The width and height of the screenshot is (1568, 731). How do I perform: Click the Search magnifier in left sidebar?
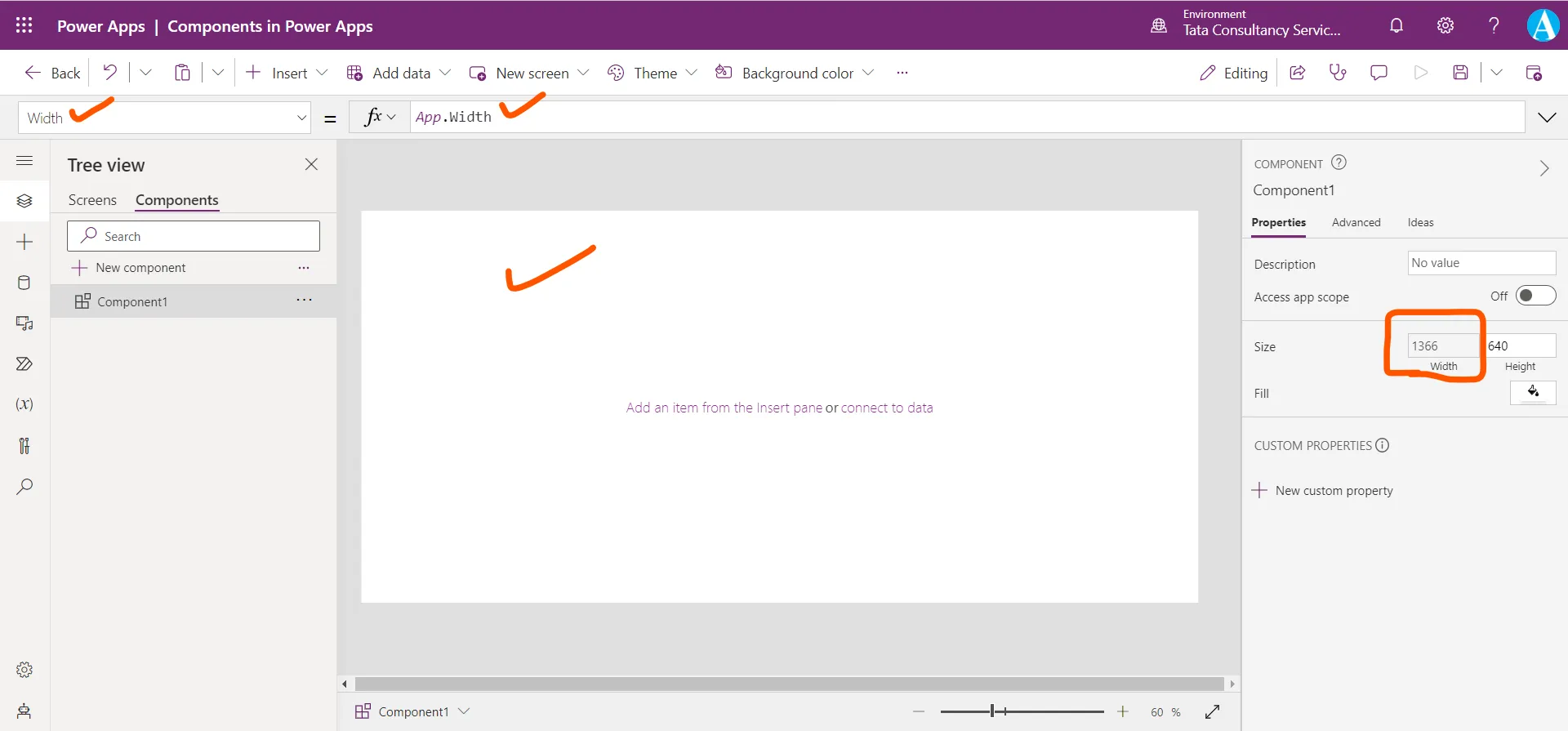pyautogui.click(x=24, y=487)
